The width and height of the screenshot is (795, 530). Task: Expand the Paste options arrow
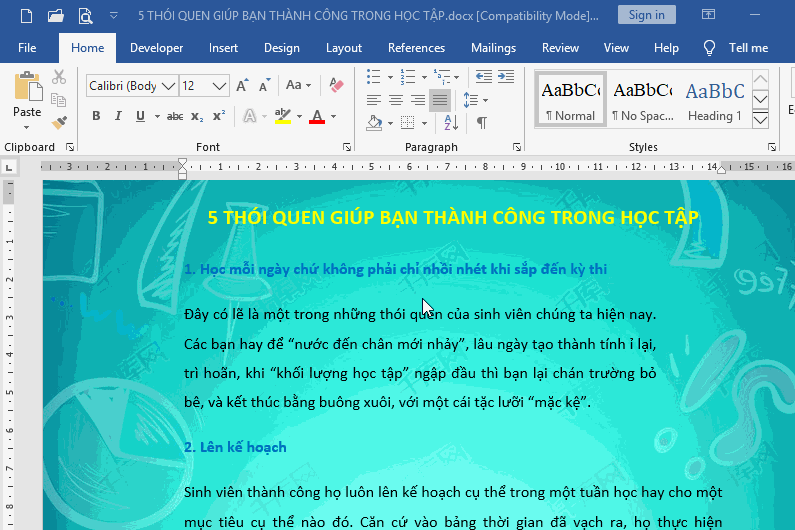(x=27, y=127)
